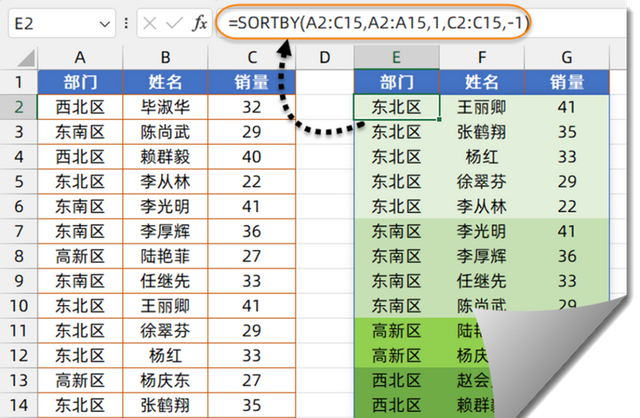
Task: Select column A header
Action: [x=80, y=58]
